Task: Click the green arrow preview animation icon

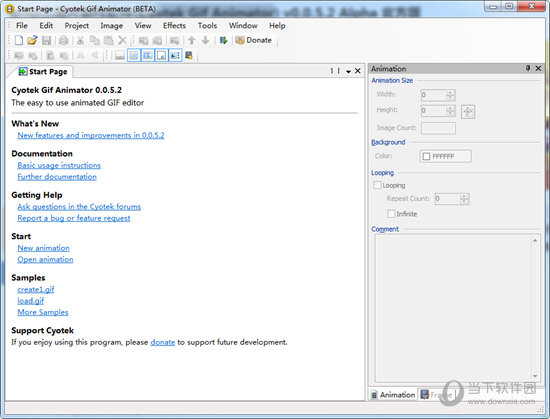Action: [x=223, y=40]
